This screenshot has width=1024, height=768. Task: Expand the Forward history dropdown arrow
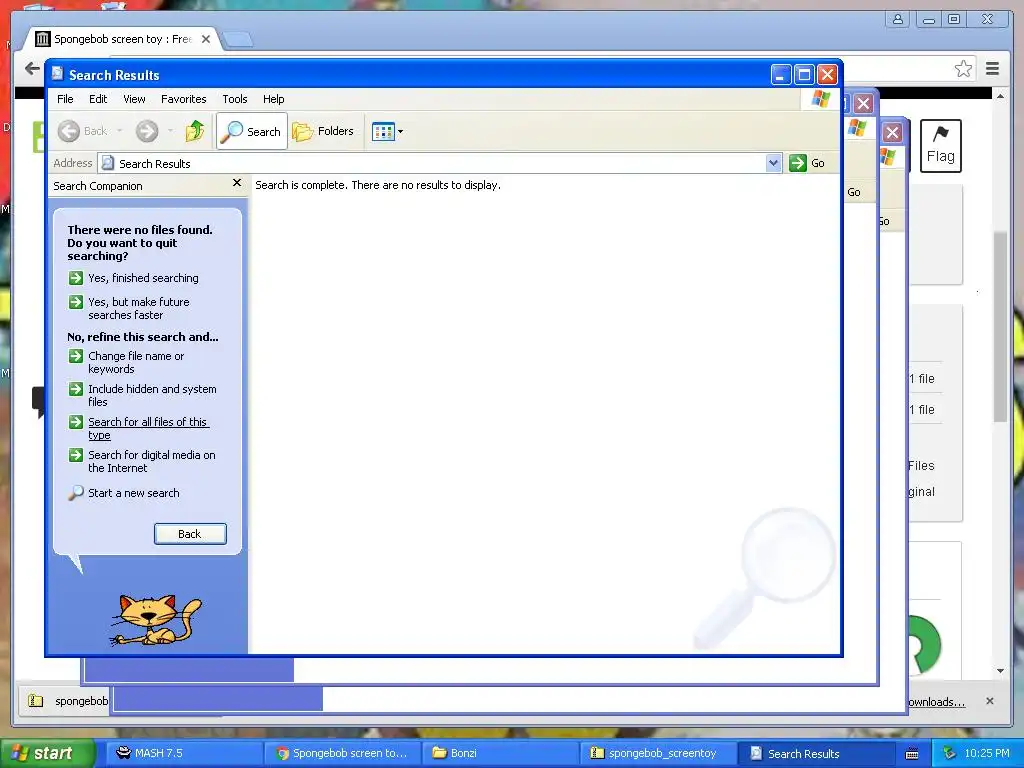pyautogui.click(x=170, y=131)
